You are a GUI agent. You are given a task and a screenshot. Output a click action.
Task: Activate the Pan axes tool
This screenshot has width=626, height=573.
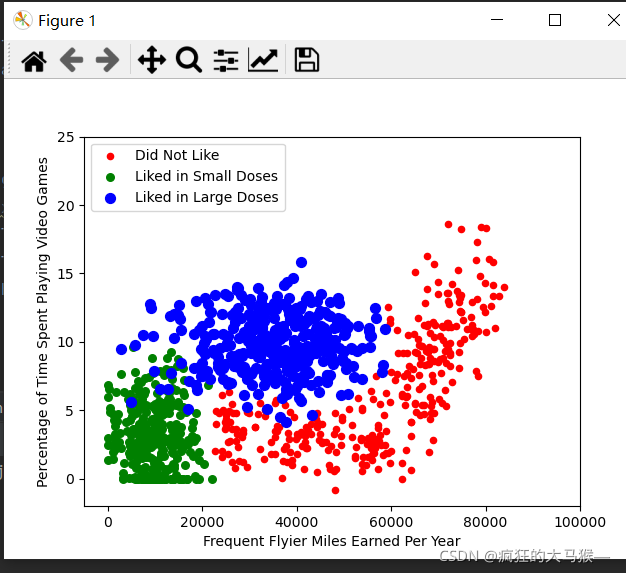[x=152, y=60]
